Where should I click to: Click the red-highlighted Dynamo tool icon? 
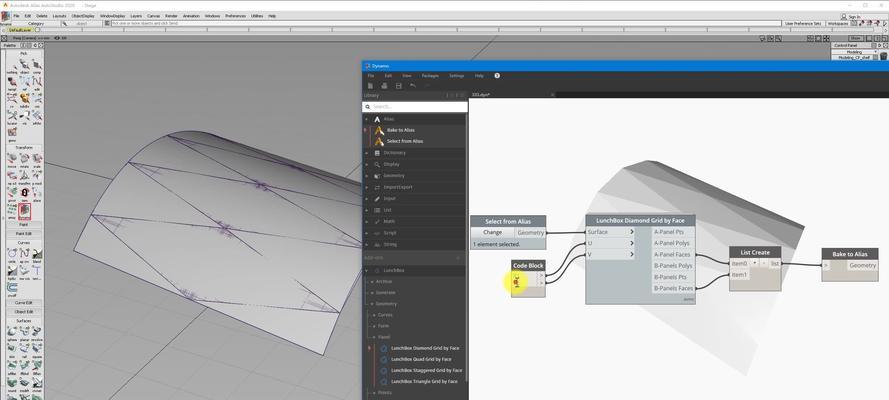(x=24, y=211)
